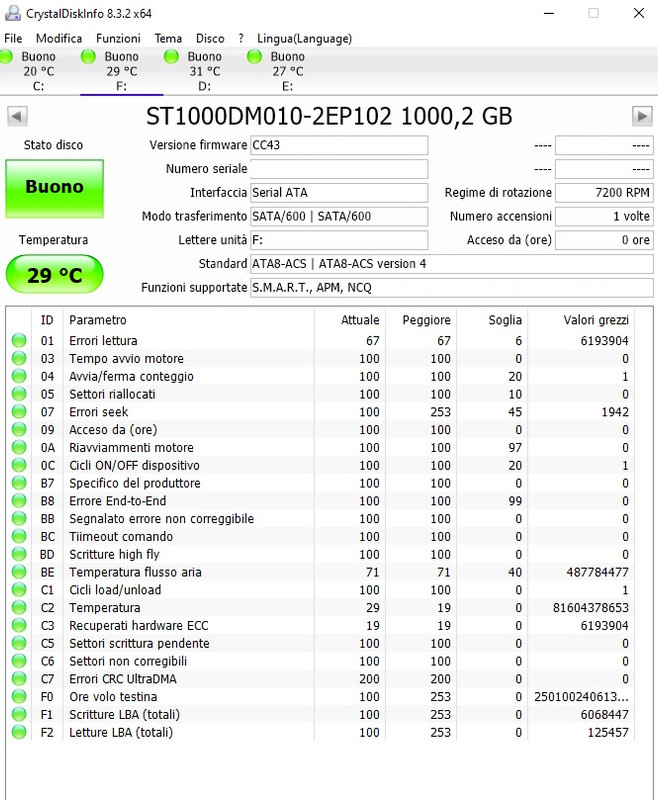Click green status dot for Riavviammenti motore
This screenshot has width=658, height=800.
tap(19, 447)
